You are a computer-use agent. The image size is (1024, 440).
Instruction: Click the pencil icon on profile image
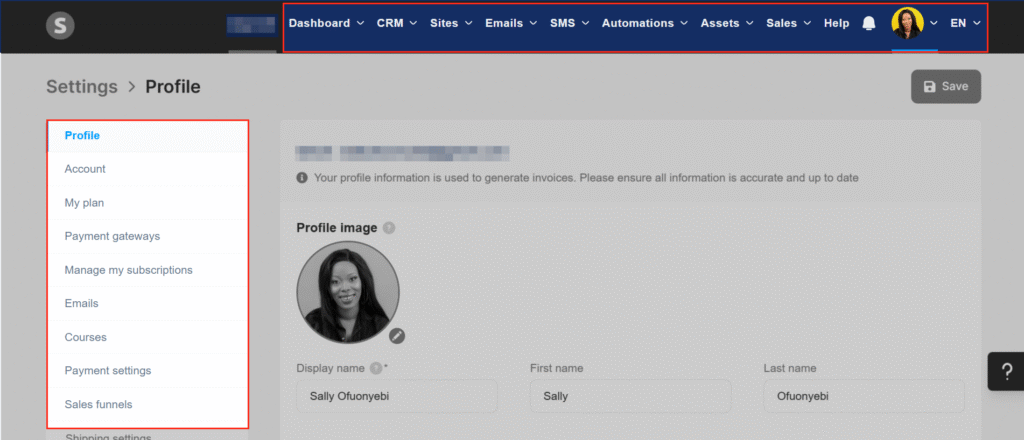tap(397, 336)
